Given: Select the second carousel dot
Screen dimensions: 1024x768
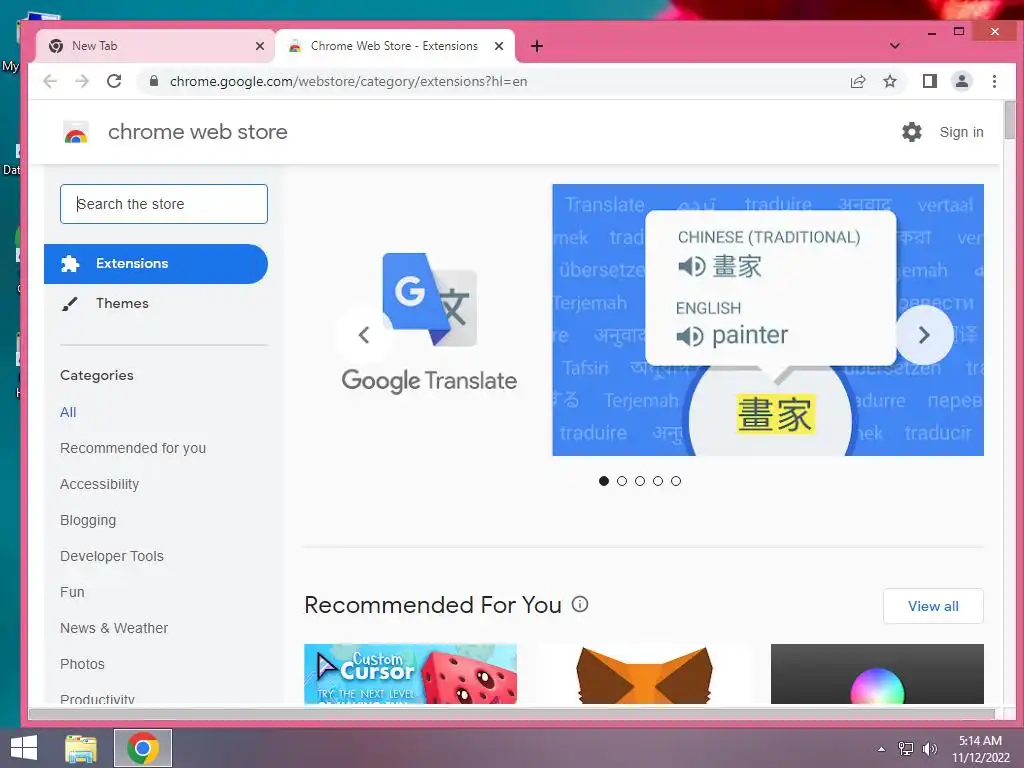Looking at the screenshot, I should click(x=622, y=481).
